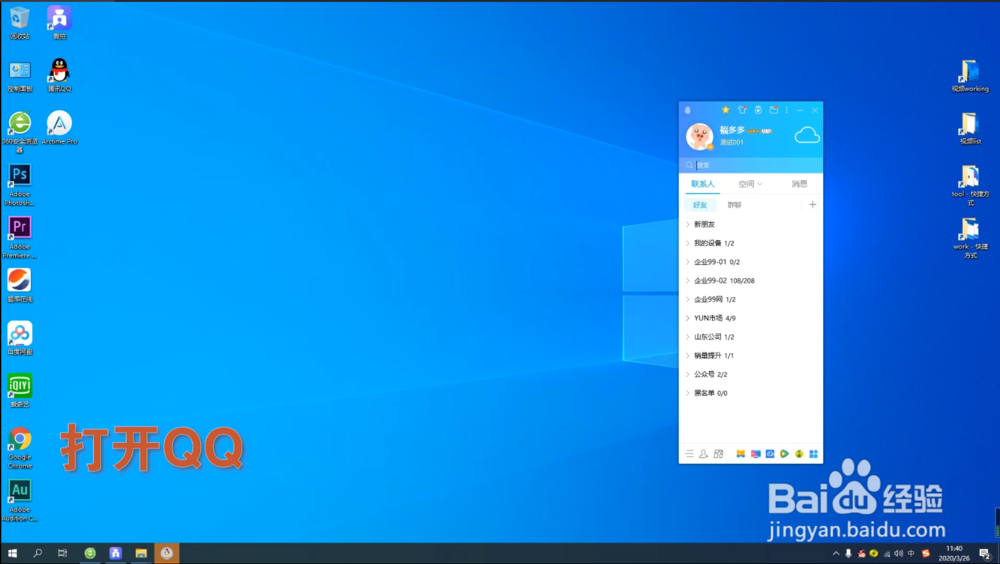Open File Explorer from the taskbar
This screenshot has height=564, width=1000.
(141, 553)
